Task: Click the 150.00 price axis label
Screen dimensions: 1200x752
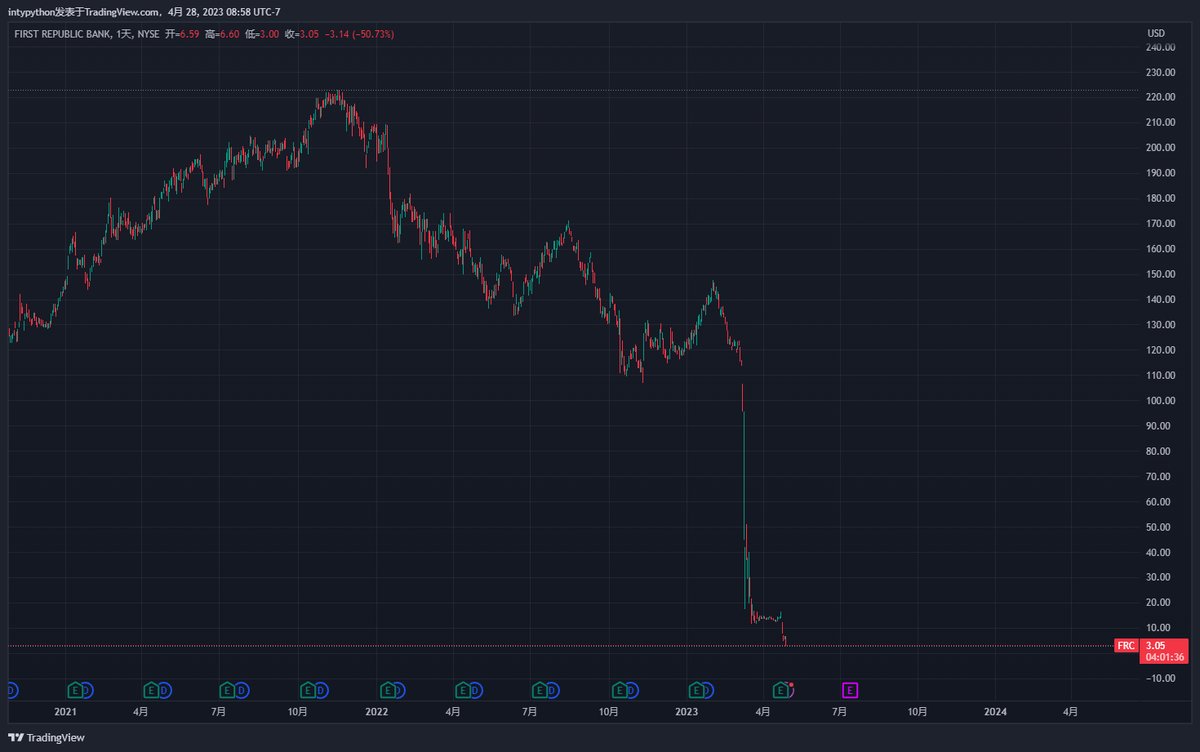Action: 1160,275
